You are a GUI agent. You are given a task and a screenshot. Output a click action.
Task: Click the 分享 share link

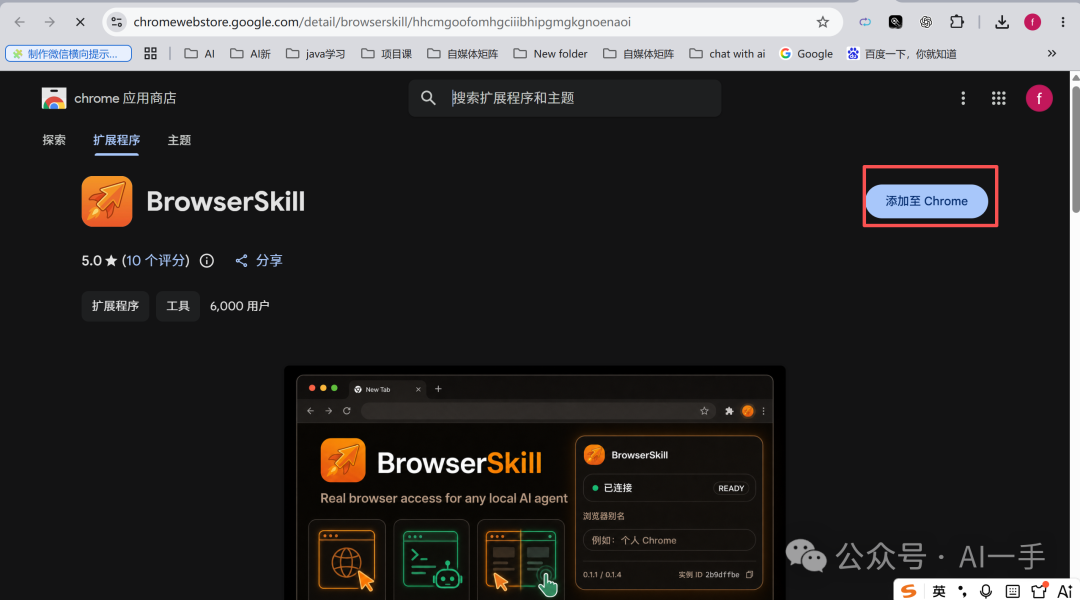[x=259, y=260]
